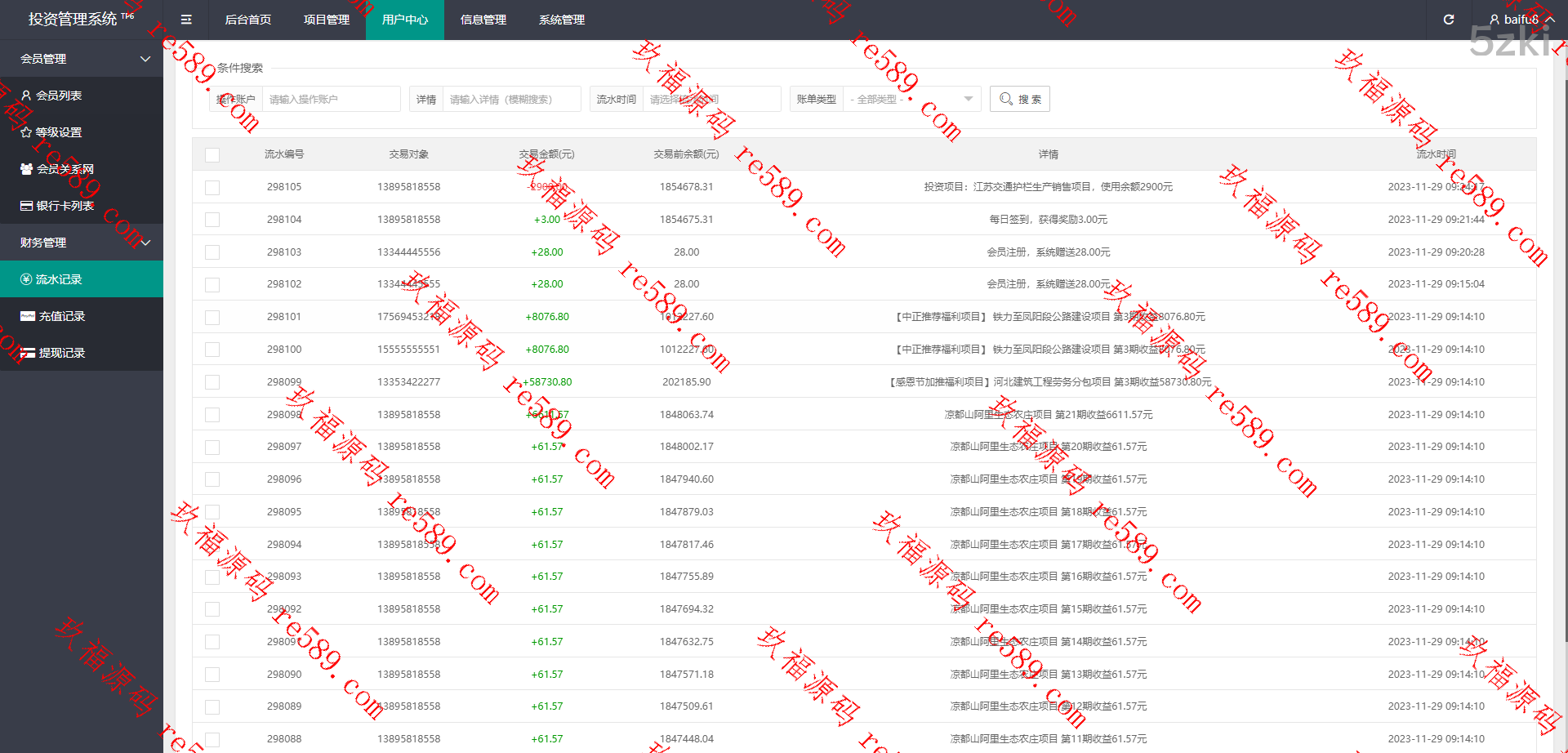Click the 流水时间 date picker field
The image size is (1568, 753).
[710, 99]
